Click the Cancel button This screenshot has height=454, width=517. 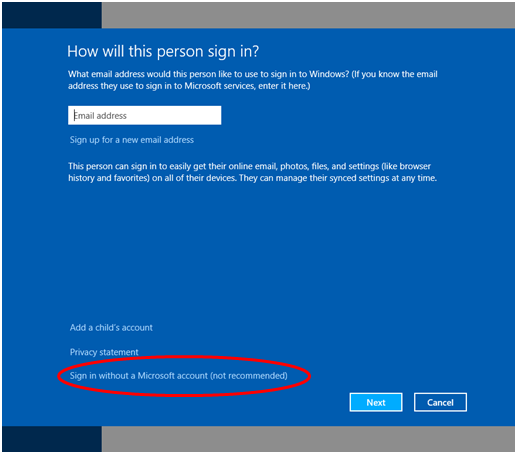[440, 402]
